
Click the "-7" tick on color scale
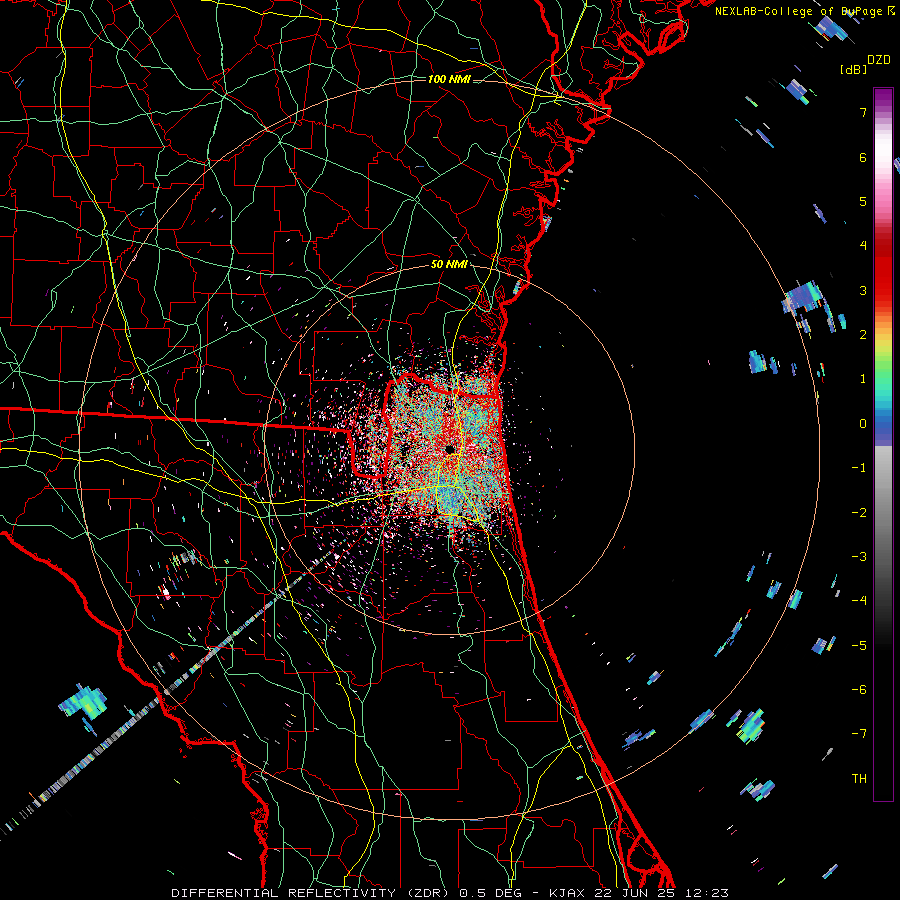pos(859,734)
